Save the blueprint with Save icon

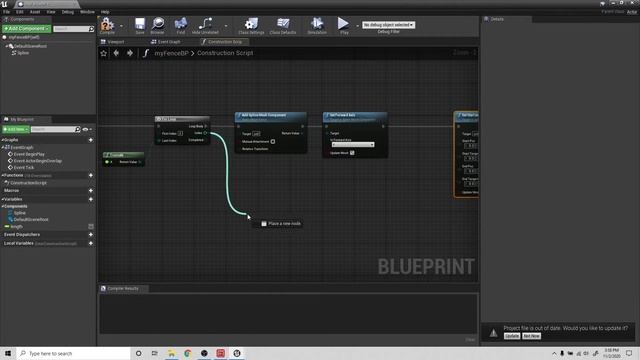click(x=140, y=25)
